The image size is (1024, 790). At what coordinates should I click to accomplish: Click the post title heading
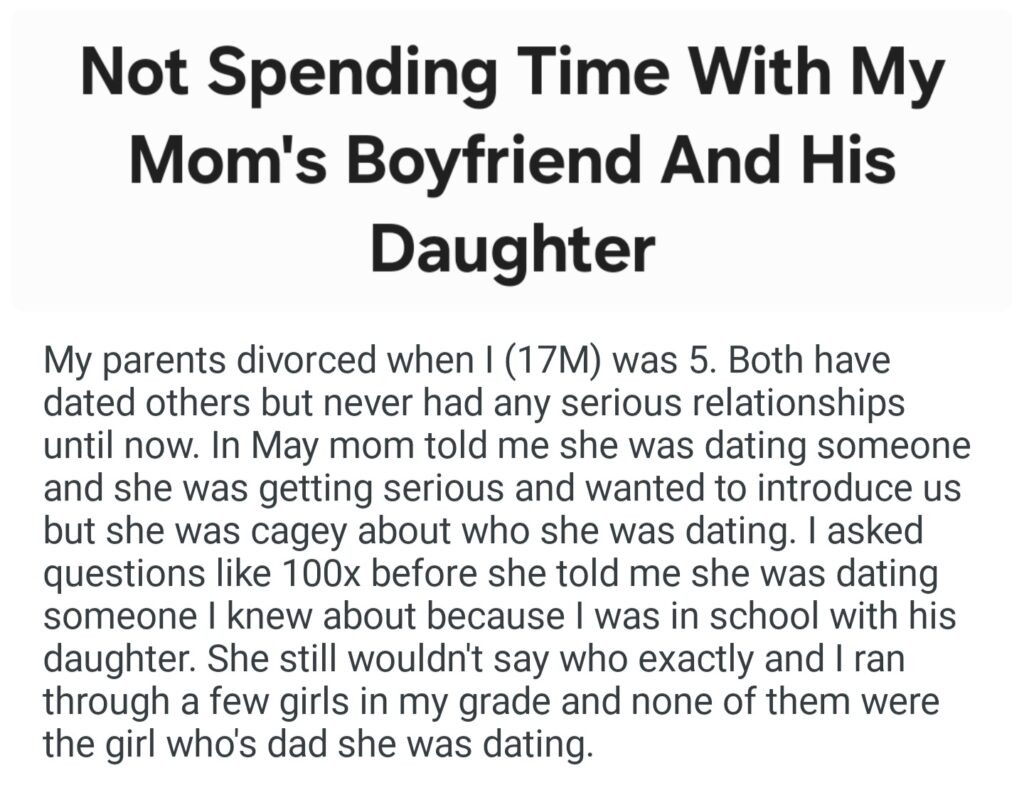tap(512, 161)
